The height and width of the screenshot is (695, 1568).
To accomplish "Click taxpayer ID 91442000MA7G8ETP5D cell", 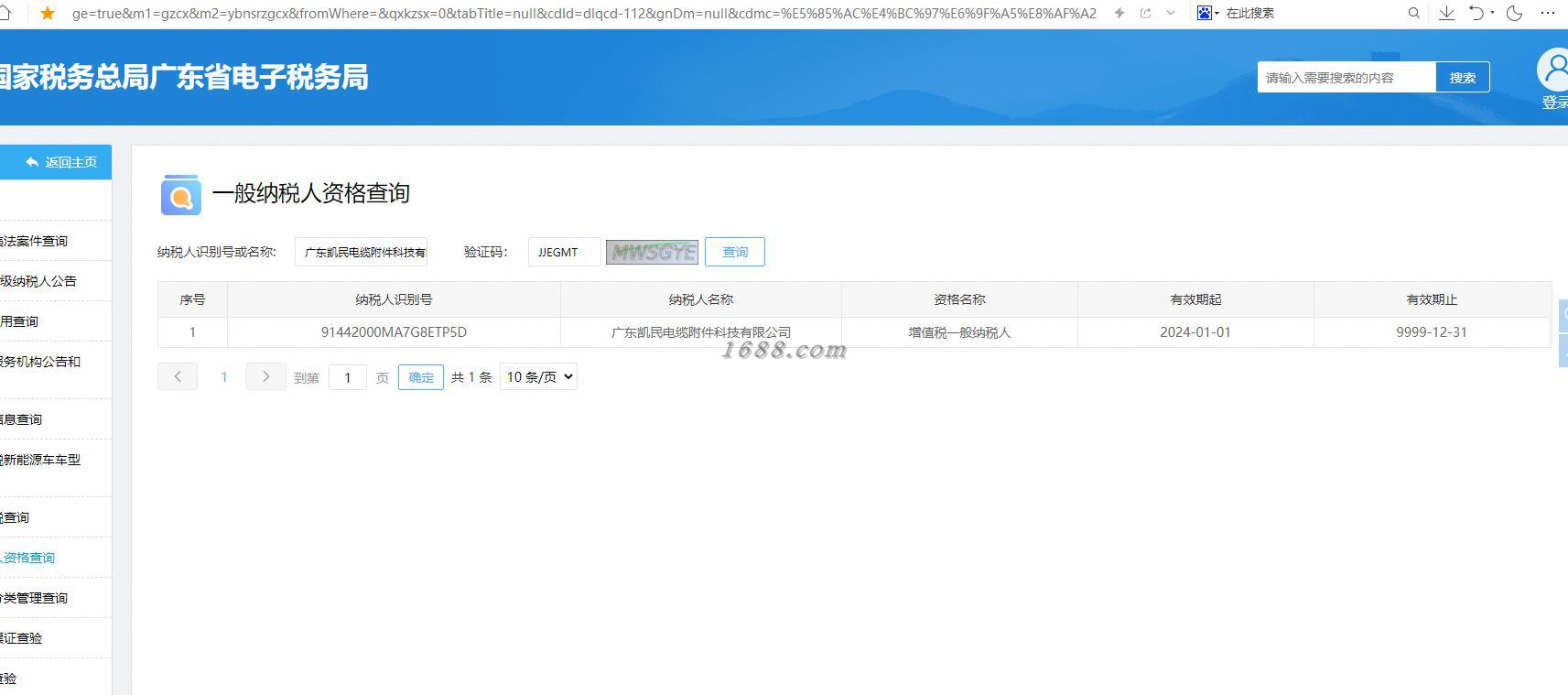I will pyautogui.click(x=394, y=332).
